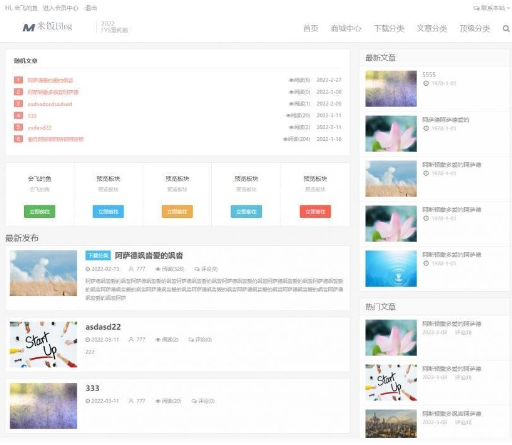This screenshot has height=445, width=512.
Task: Click the eye icon beside 阅读(328)
Action: click(158, 269)
